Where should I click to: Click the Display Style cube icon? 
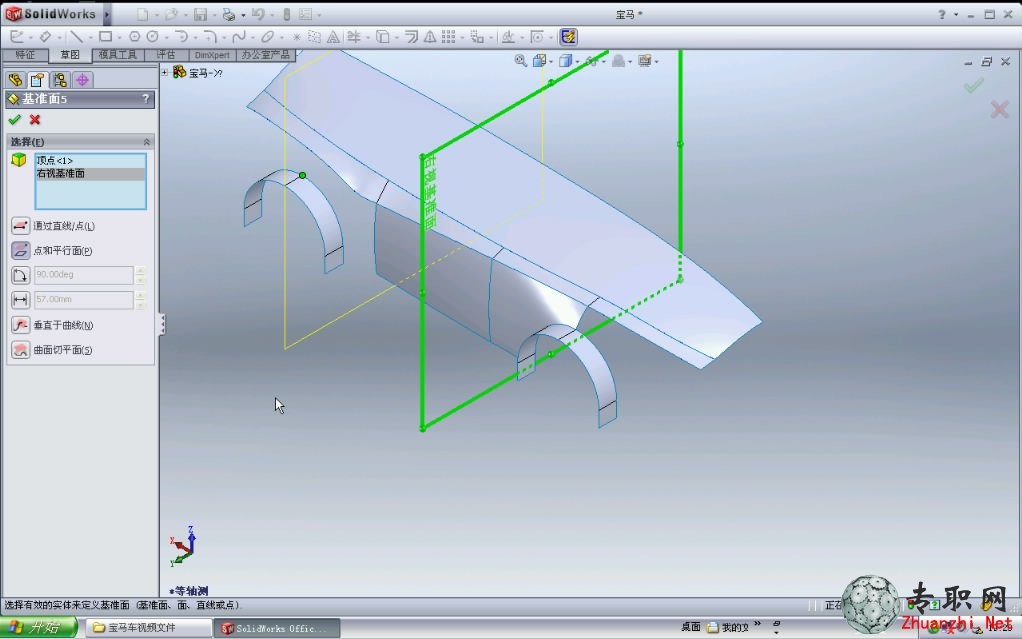tap(565, 61)
